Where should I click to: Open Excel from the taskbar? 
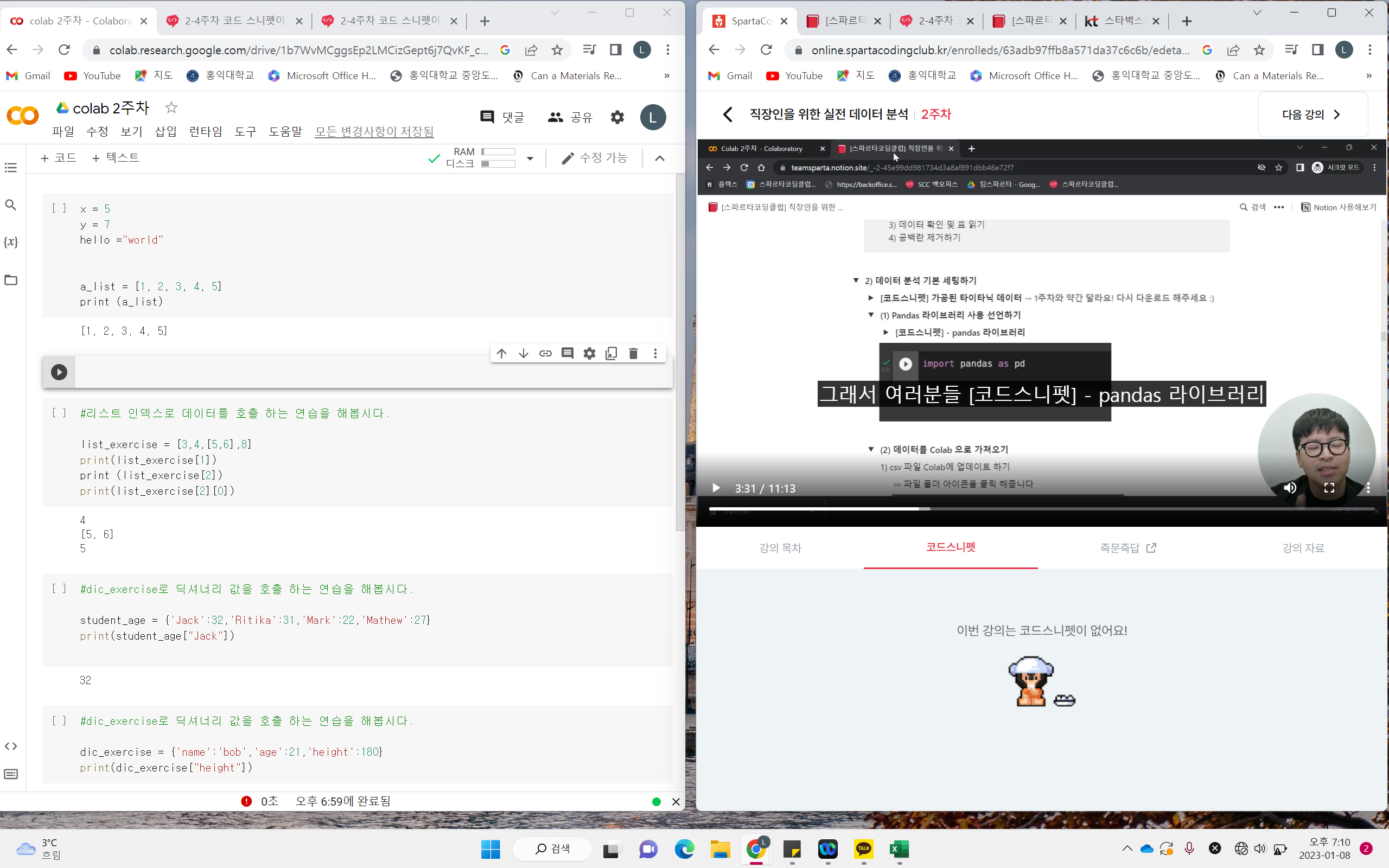coord(899,849)
